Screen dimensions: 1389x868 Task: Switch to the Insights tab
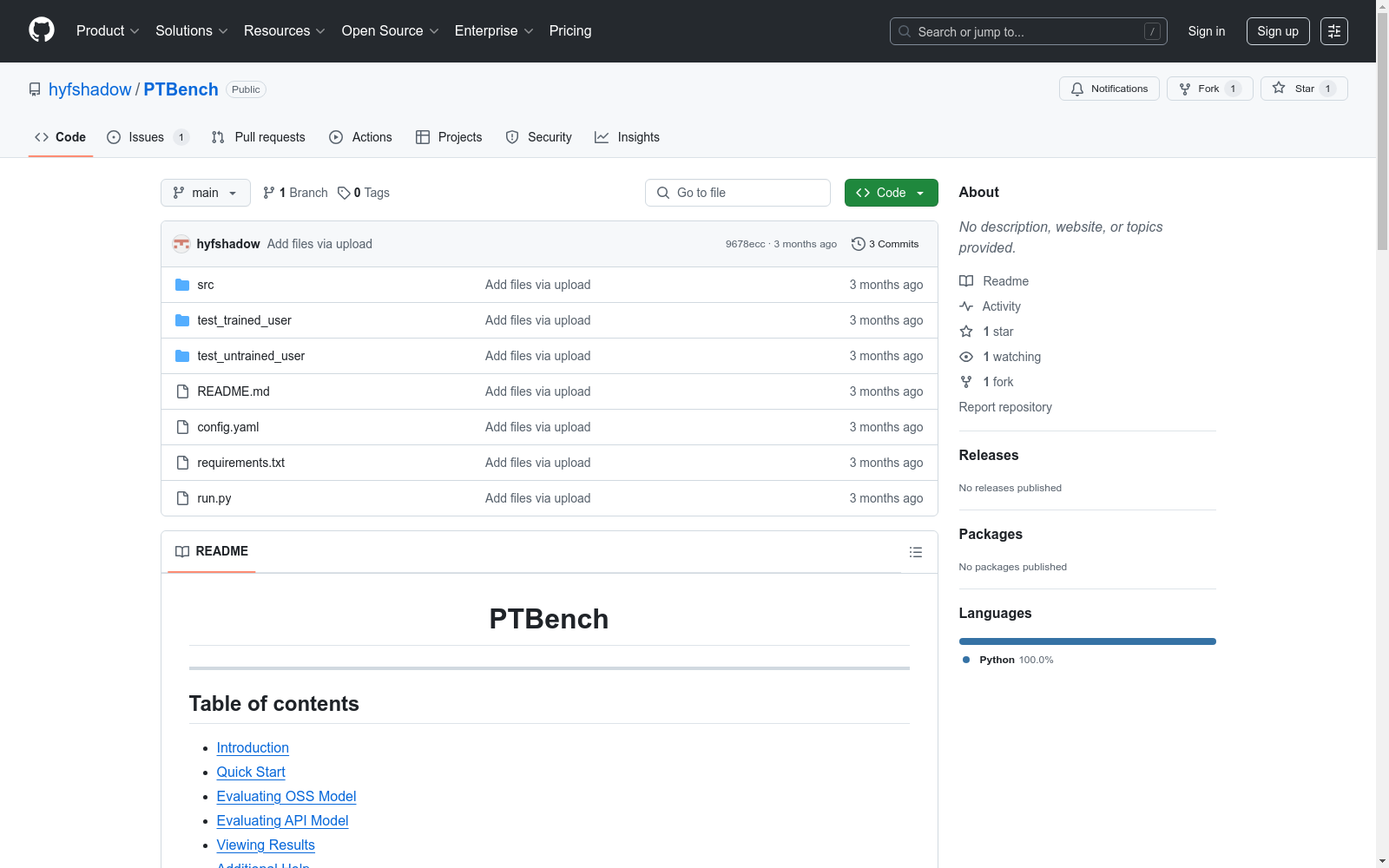click(627, 137)
